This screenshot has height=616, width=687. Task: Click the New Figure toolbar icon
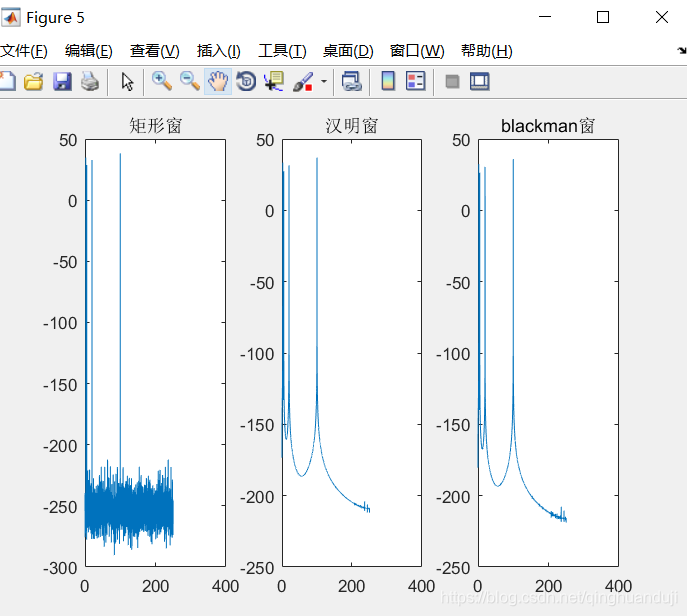pyautogui.click(x=7, y=81)
